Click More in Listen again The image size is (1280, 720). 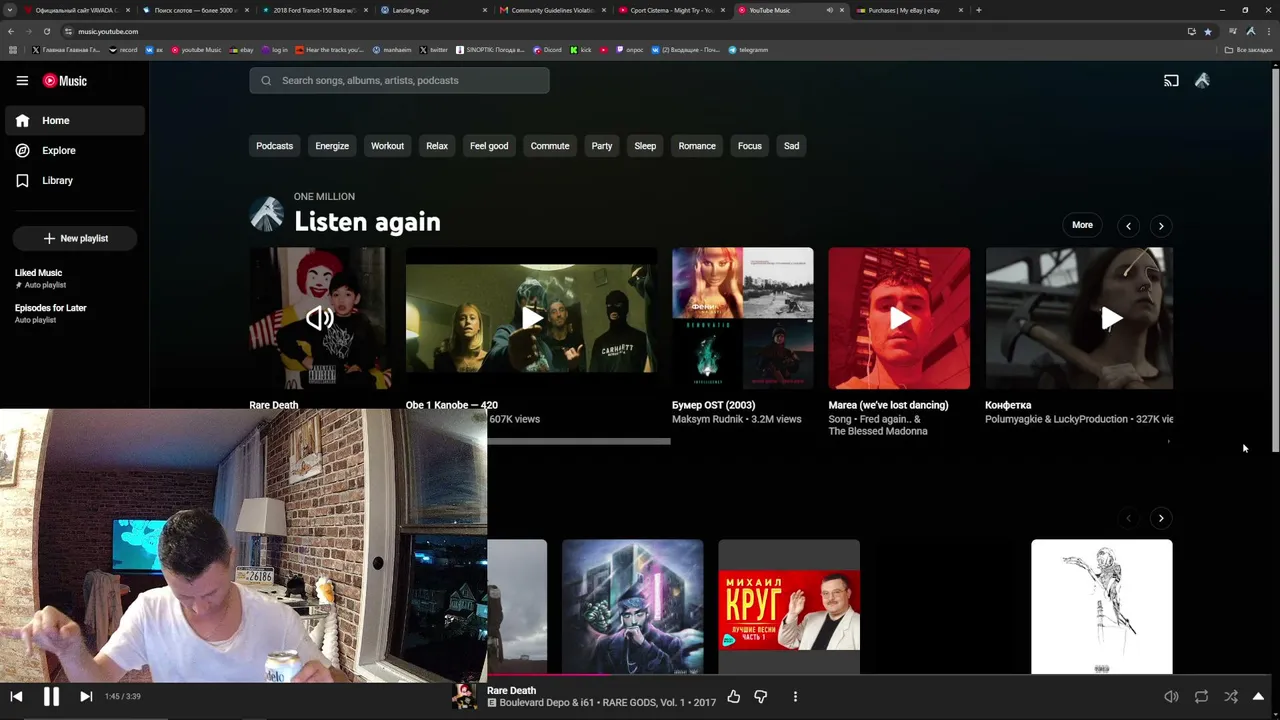[x=1083, y=225]
